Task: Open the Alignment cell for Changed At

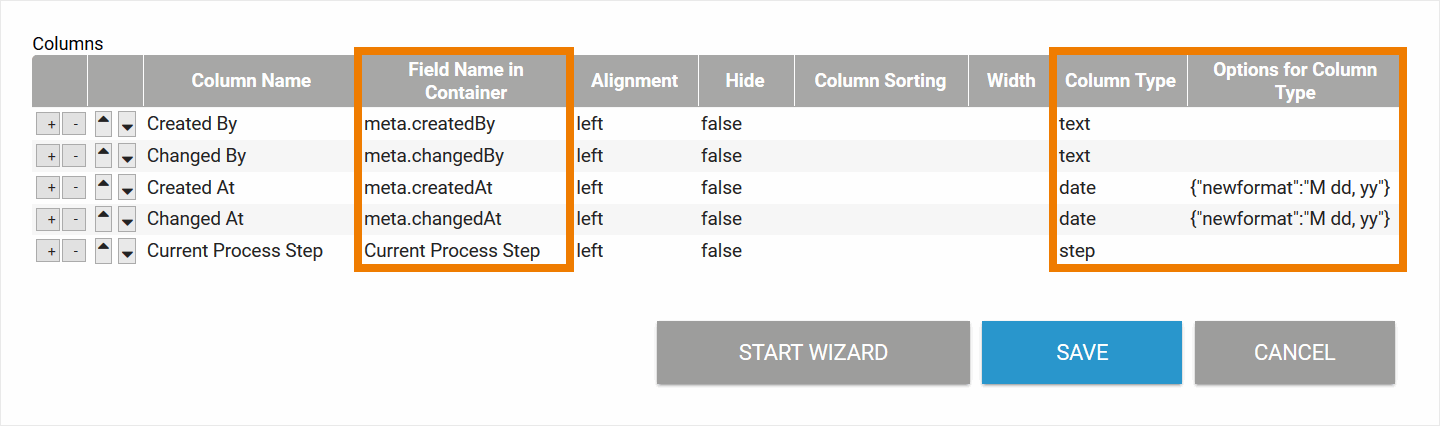Action: click(x=590, y=219)
